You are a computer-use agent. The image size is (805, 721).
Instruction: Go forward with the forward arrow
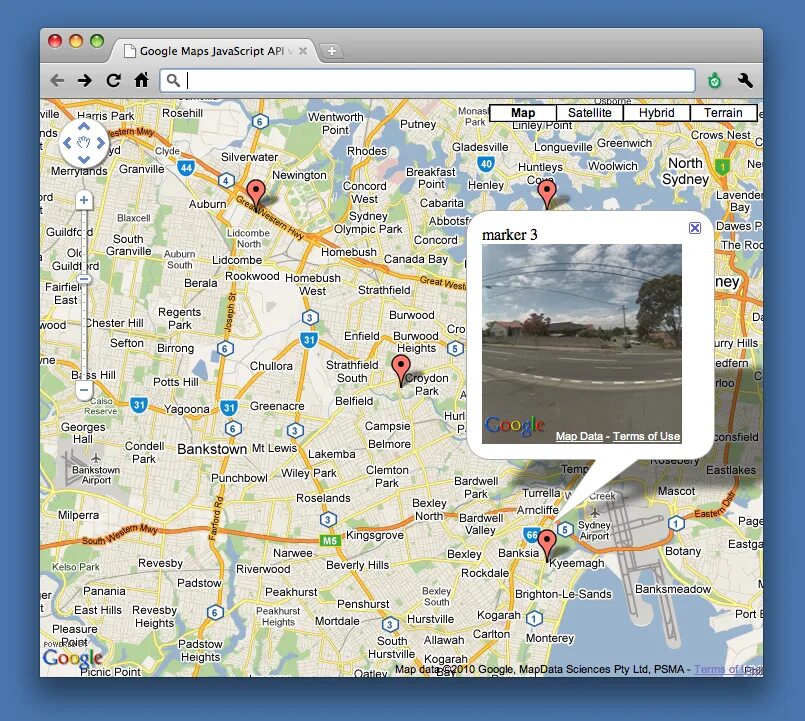click(85, 81)
